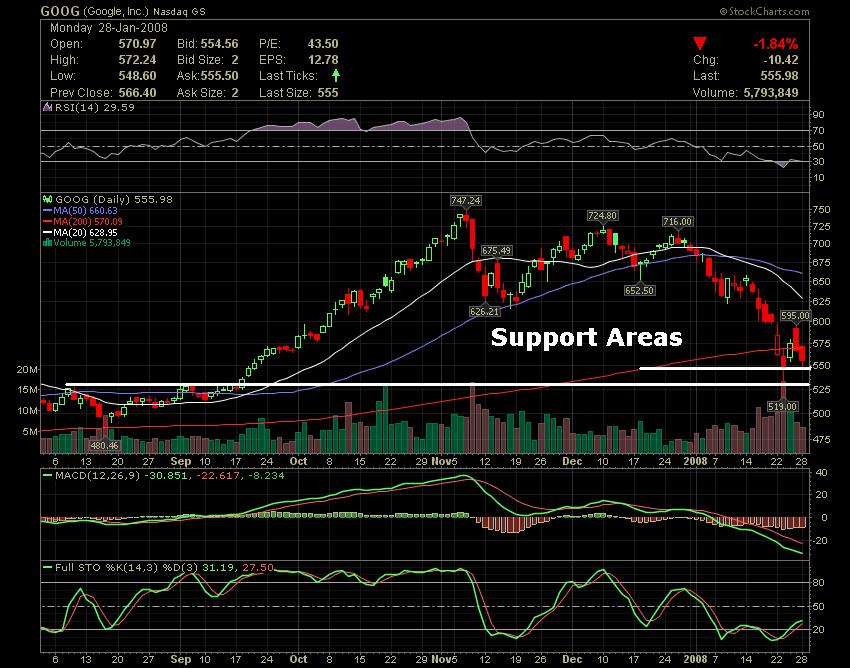Click the red down-triangle change indicator
The height and width of the screenshot is (668, 850).
point(700,44)
